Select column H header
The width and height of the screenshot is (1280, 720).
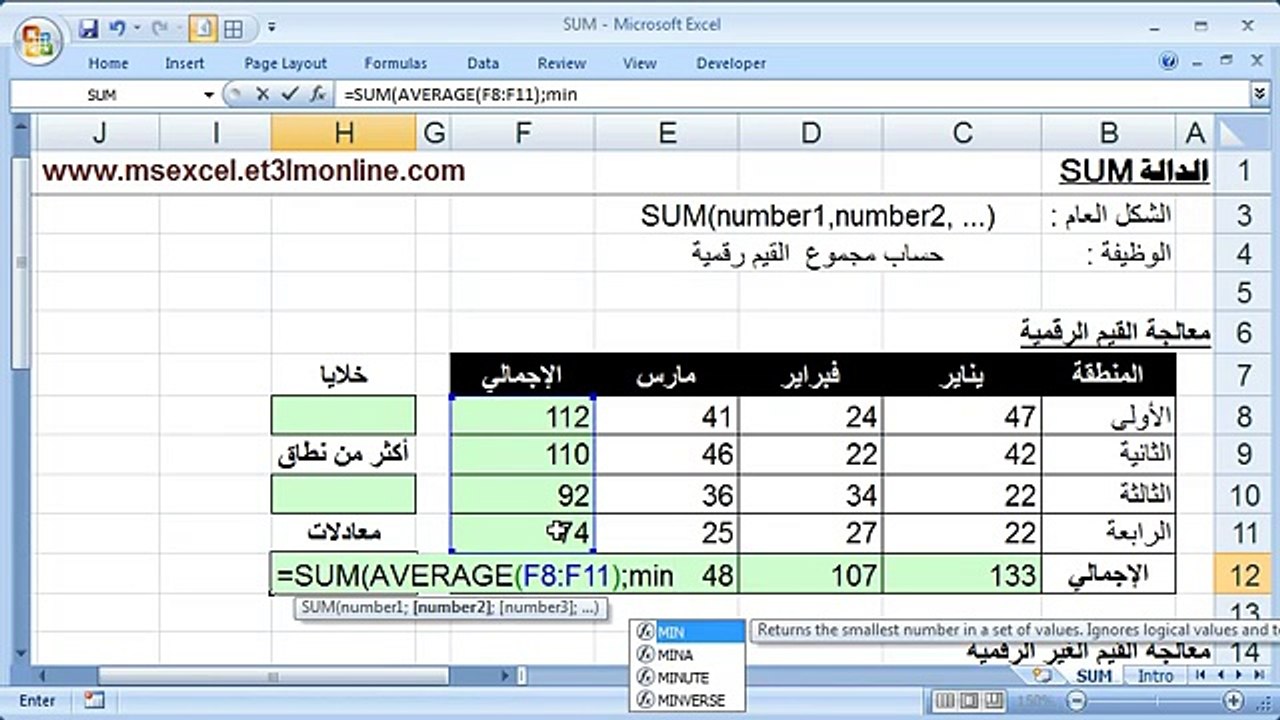[x=343, y=134]
